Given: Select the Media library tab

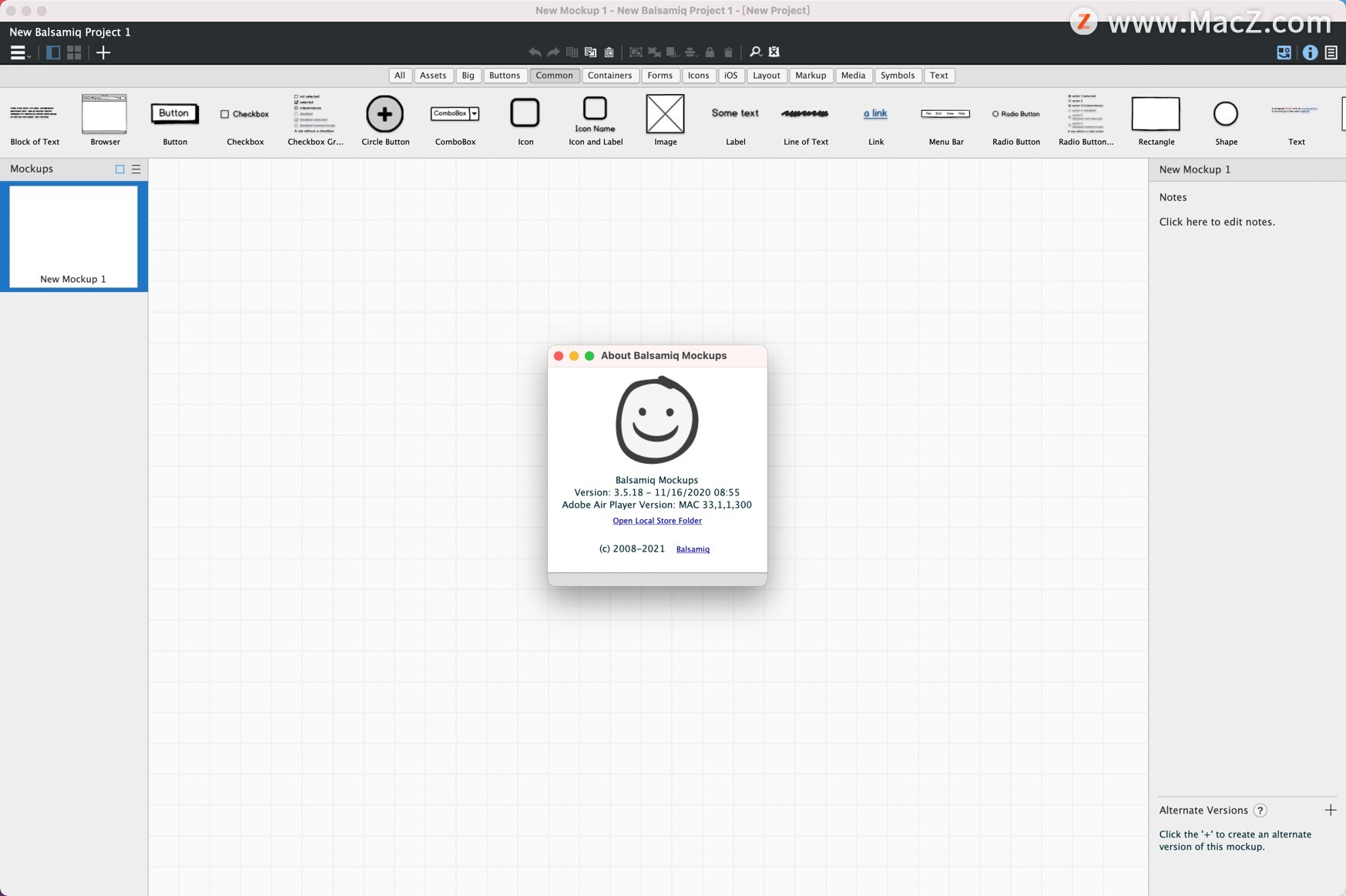Looking at the screenshot, I should (854, 76).
